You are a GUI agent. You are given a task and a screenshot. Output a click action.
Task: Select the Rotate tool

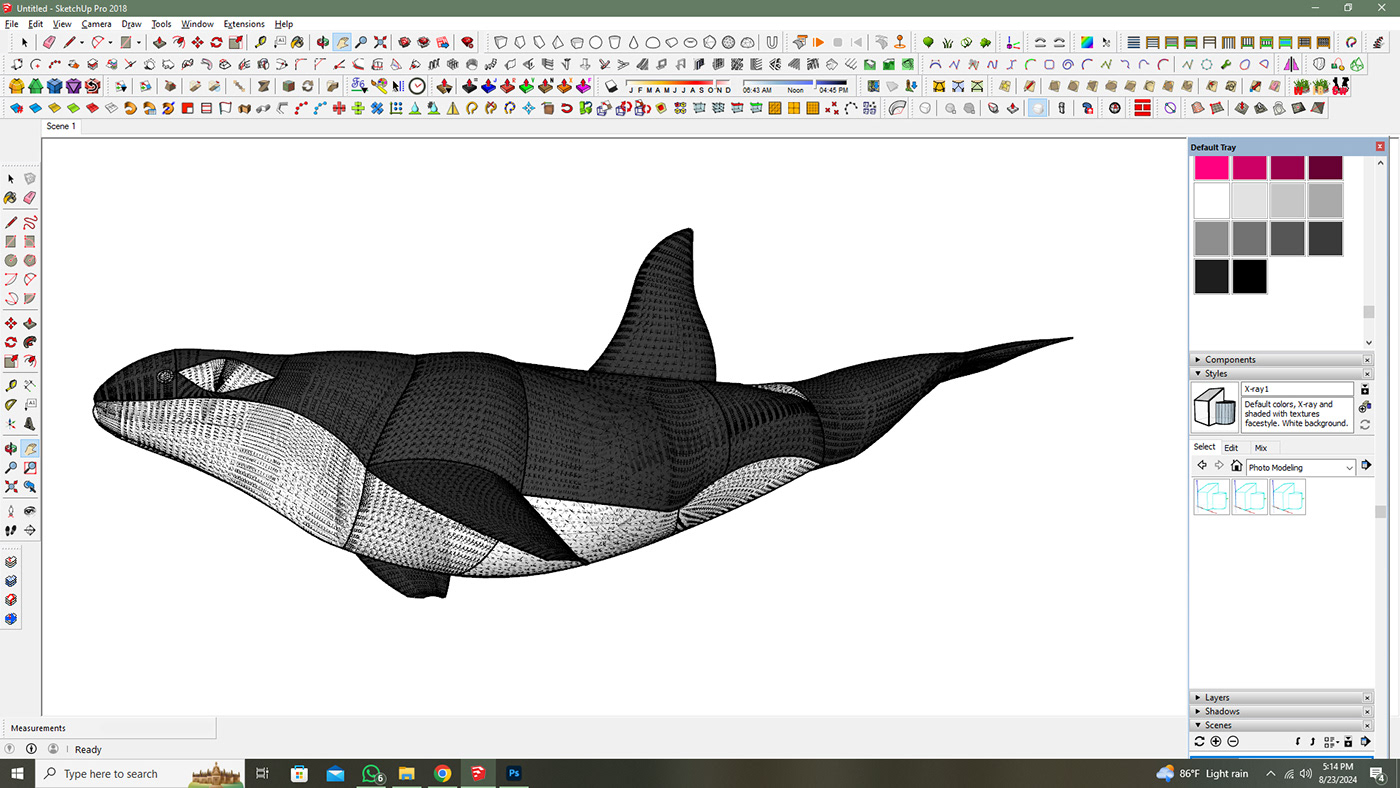coord(12,342)
